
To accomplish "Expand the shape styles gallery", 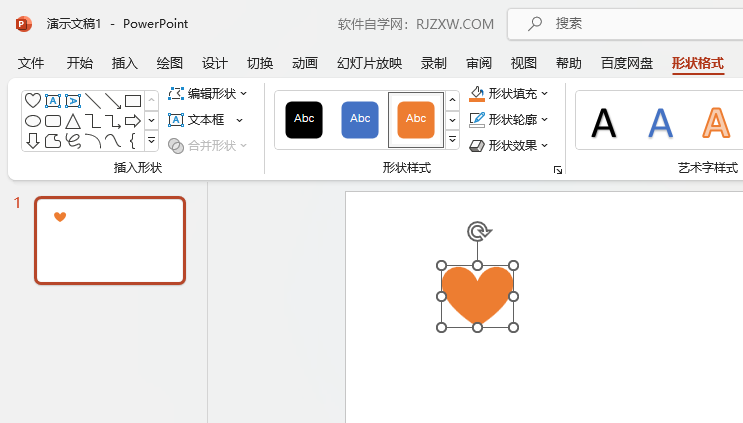I will coord(453,139).
